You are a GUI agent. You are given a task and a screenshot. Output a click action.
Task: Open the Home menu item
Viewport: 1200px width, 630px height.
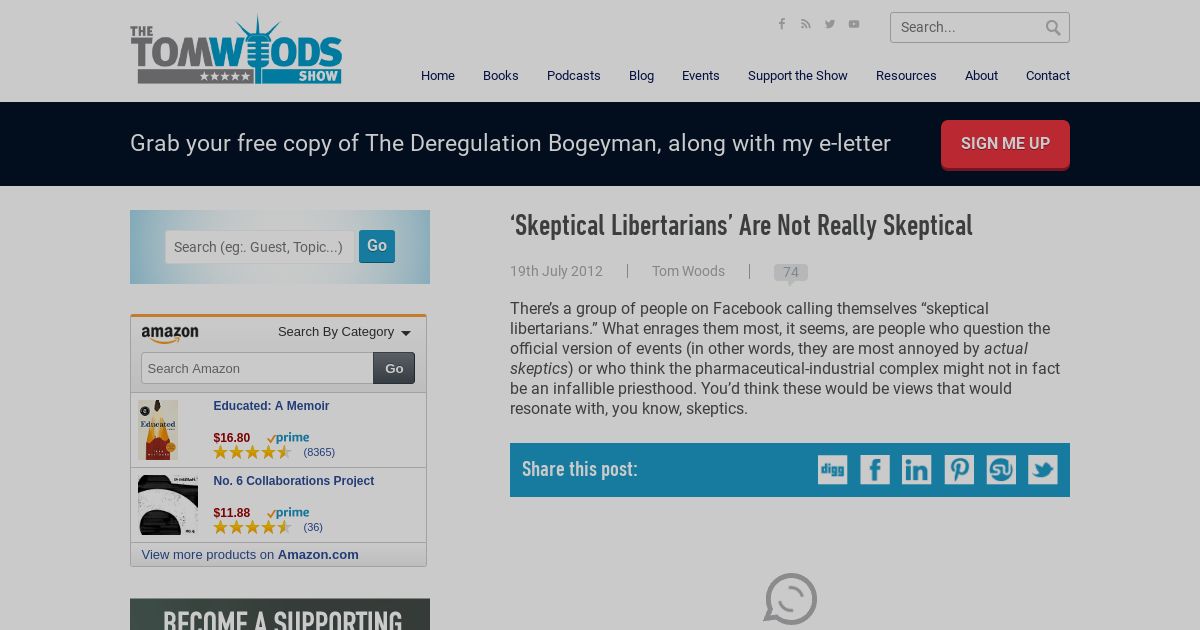pyautogui.click(x=438, y=76)
